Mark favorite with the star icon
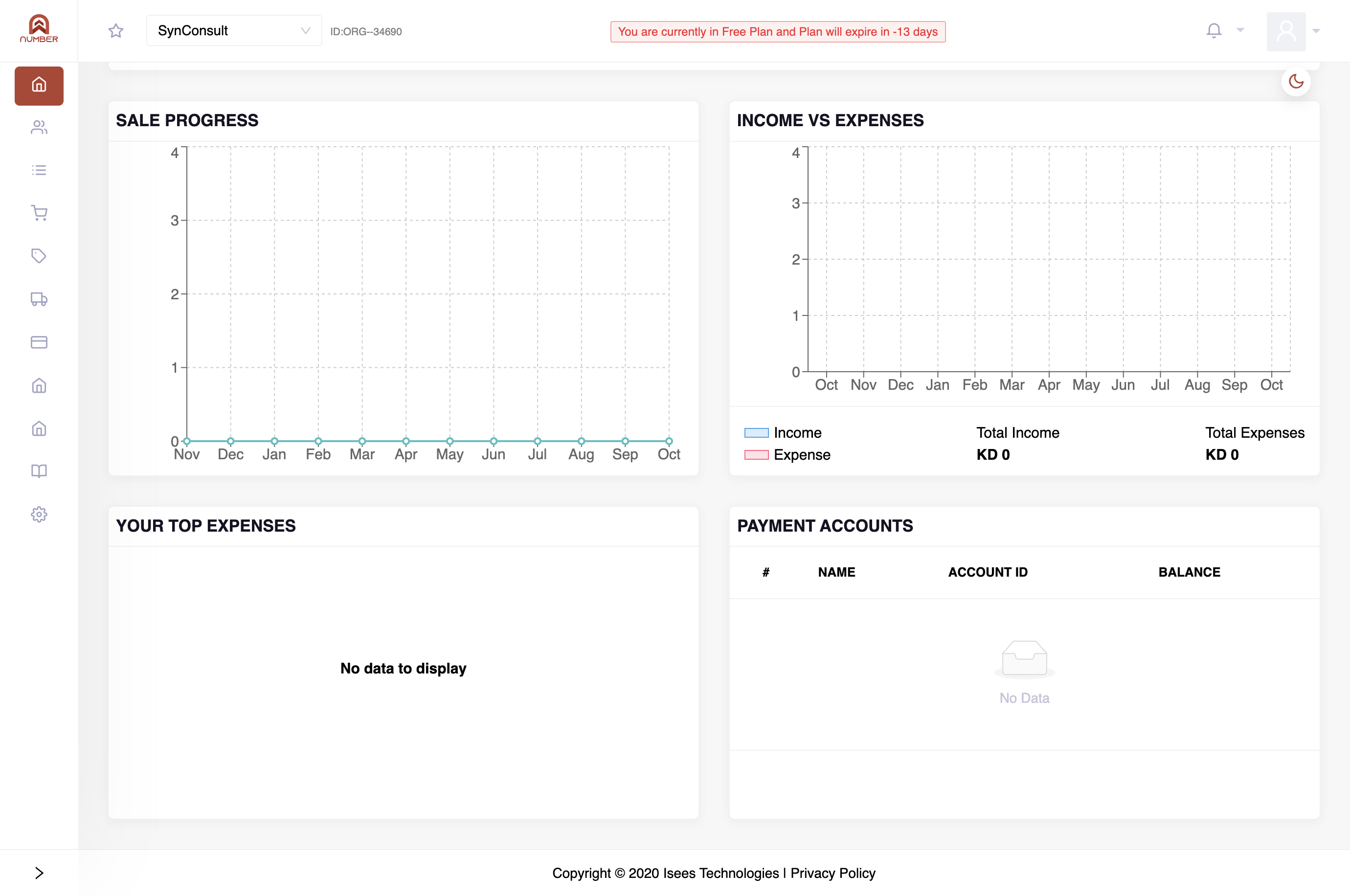 tap(116, 31)
